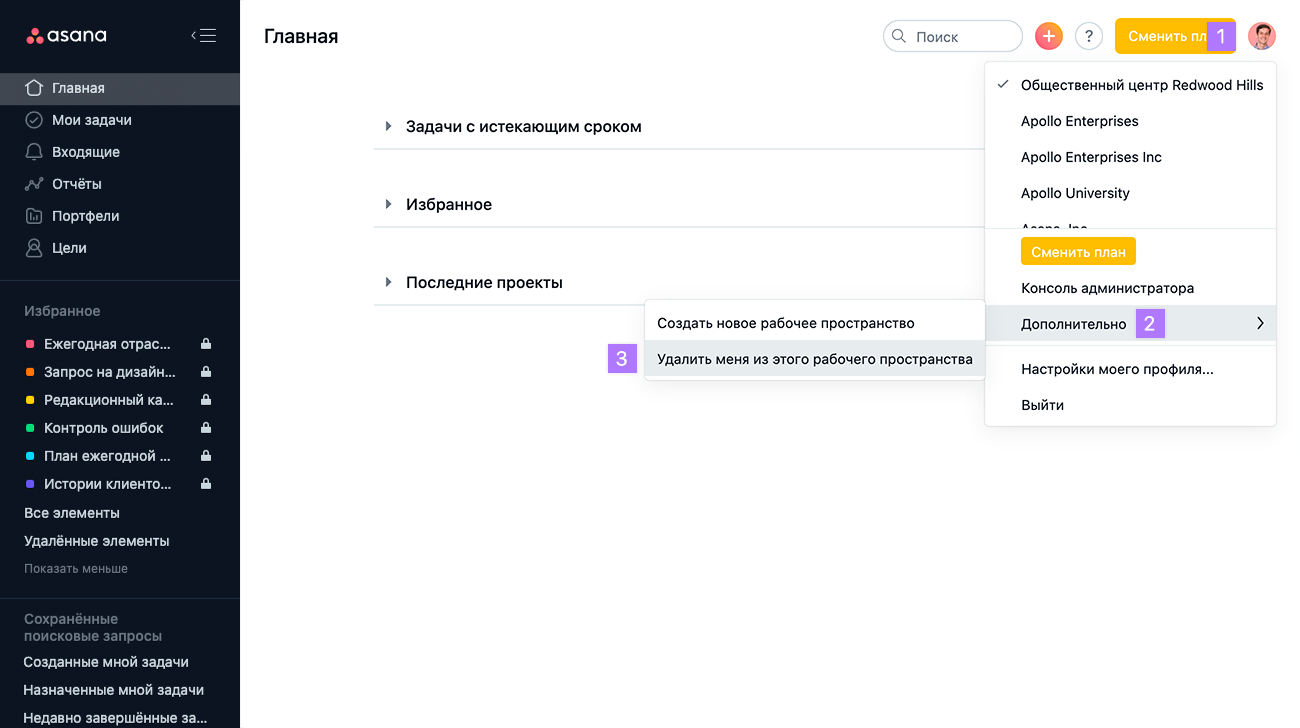
Task: Open the План ежегодной... project
Action: click(107, 456)
